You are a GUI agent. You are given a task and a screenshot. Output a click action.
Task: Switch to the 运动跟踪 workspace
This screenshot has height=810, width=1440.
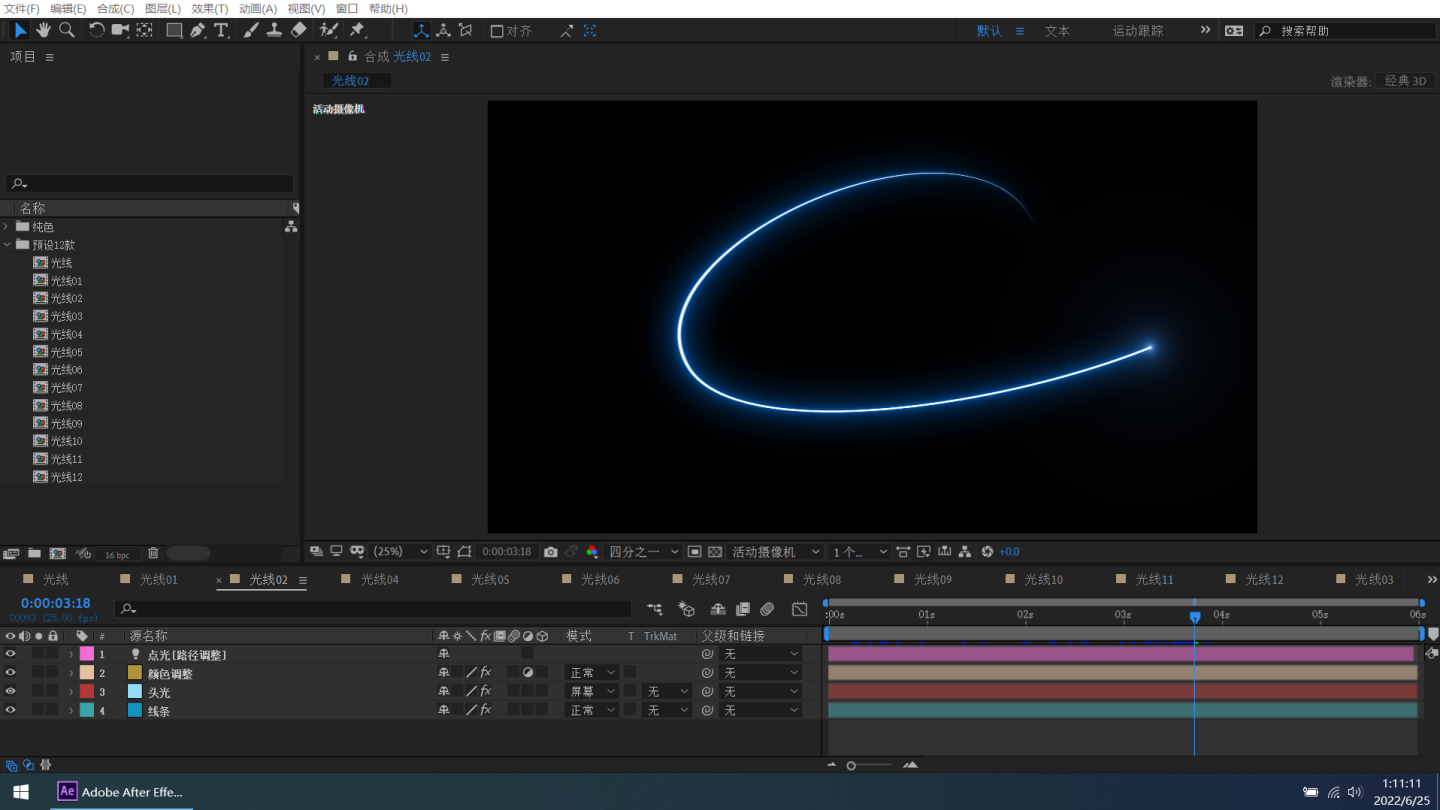1138,31
